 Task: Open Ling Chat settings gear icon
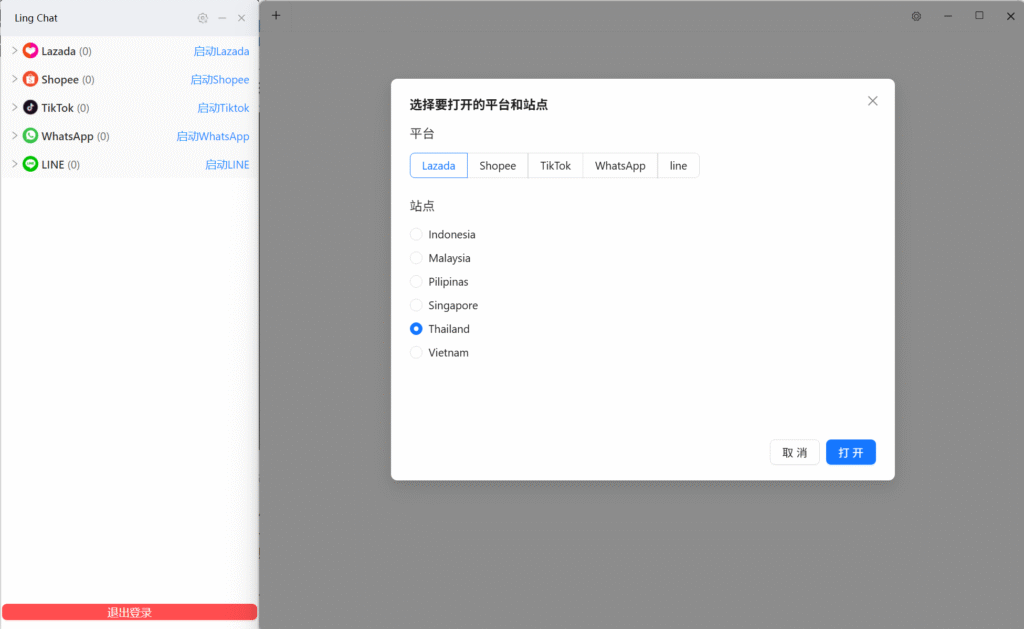point(202,18)
